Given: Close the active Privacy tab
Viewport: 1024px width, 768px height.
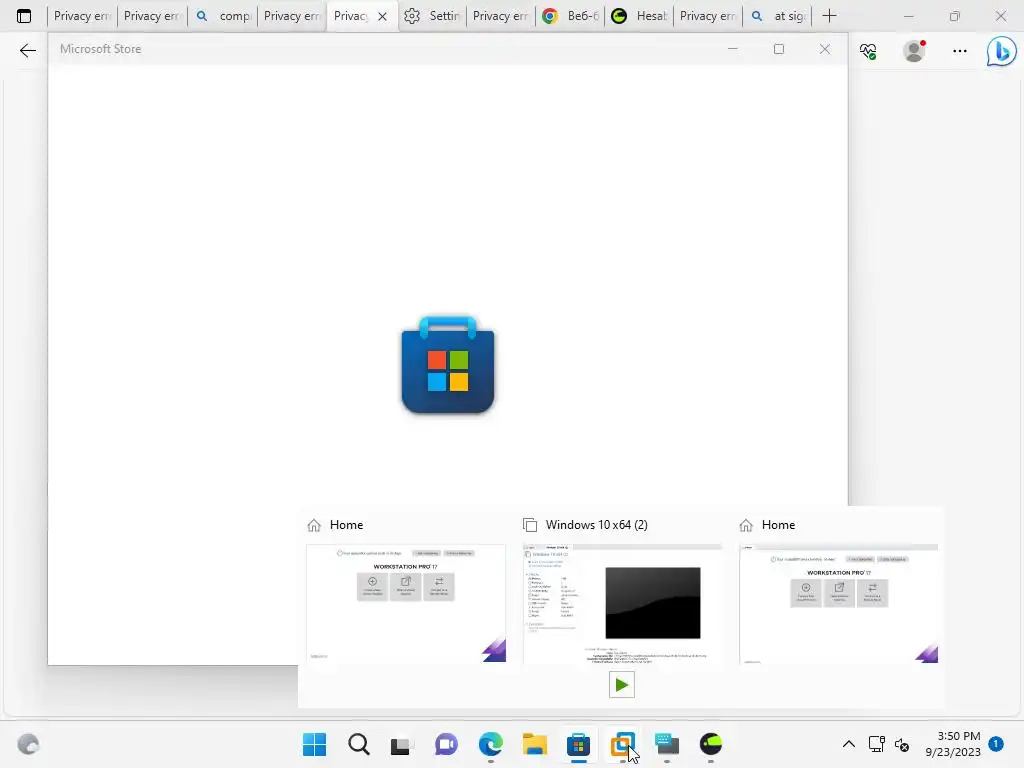Looking at the screenshot, I should 383,16.
